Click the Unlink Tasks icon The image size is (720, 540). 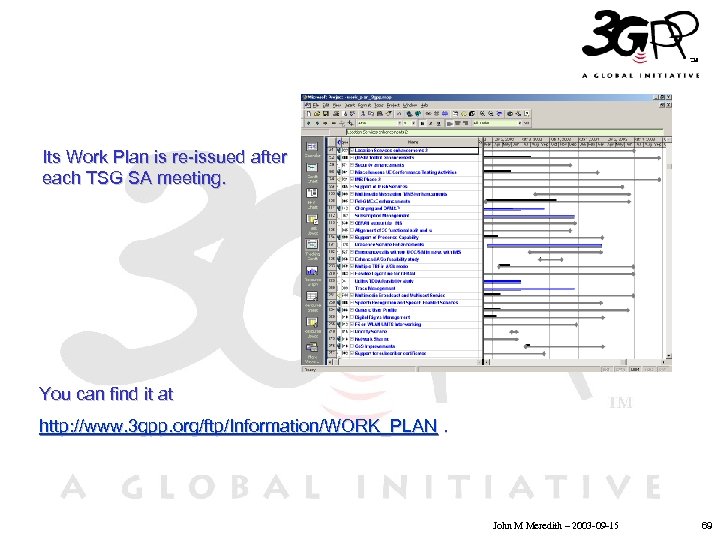tap(436, 113)
